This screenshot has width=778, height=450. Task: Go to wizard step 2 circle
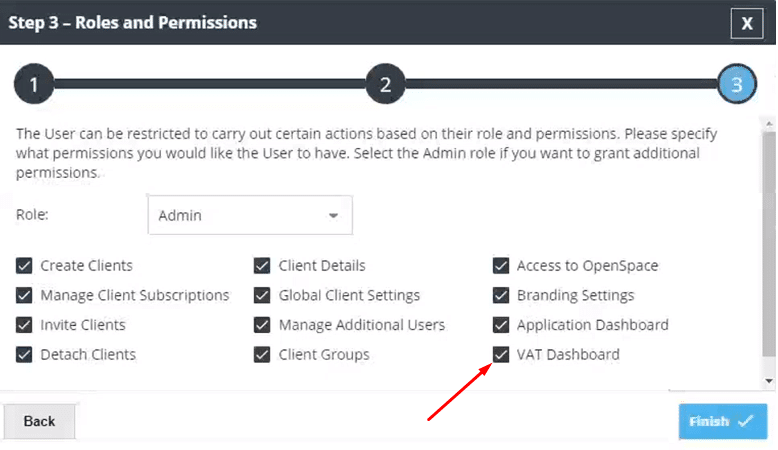[x=385, y=85]
